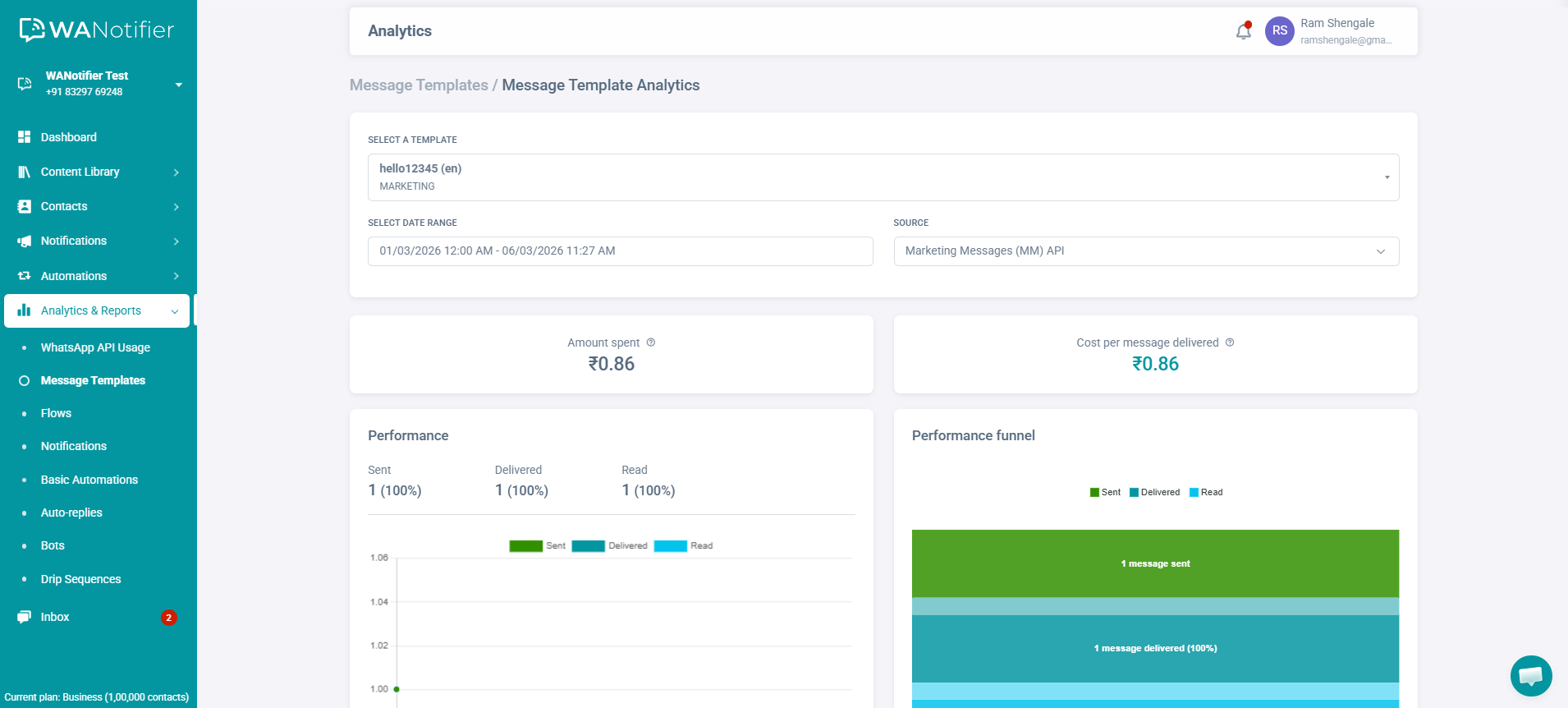
Task: Open the Select a Template dropdown
Action: click(883, 177)
